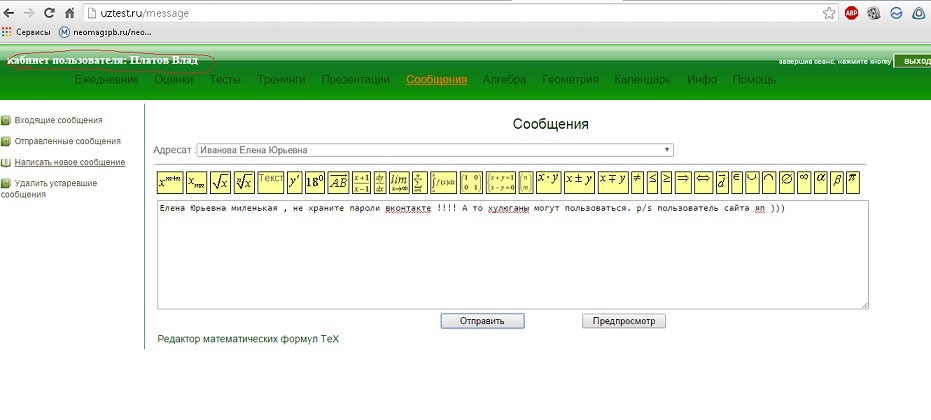This screenshot has height=420, width=931.
Task: Insert the square root symbol
Action: pos(220,182)
